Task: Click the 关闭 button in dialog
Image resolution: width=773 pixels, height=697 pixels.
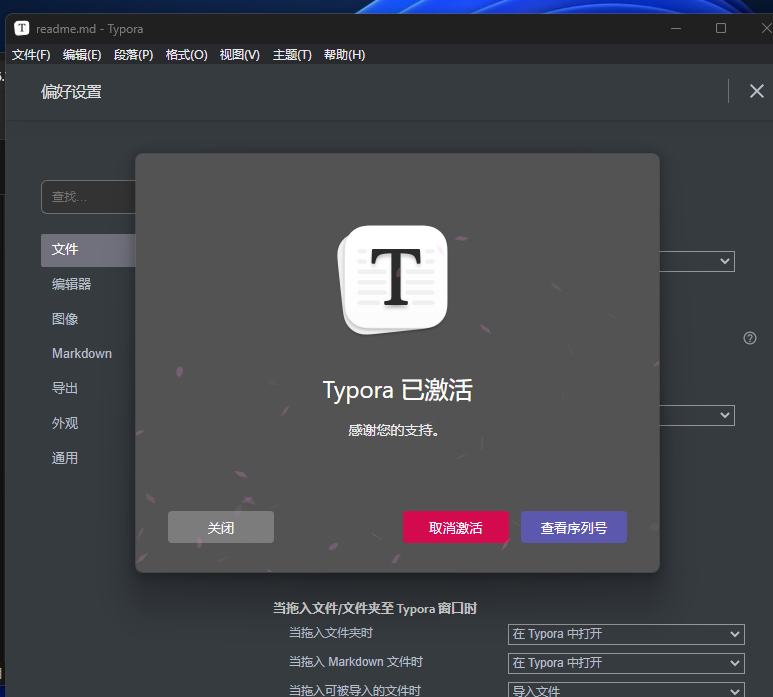Action: pos(221,527)
